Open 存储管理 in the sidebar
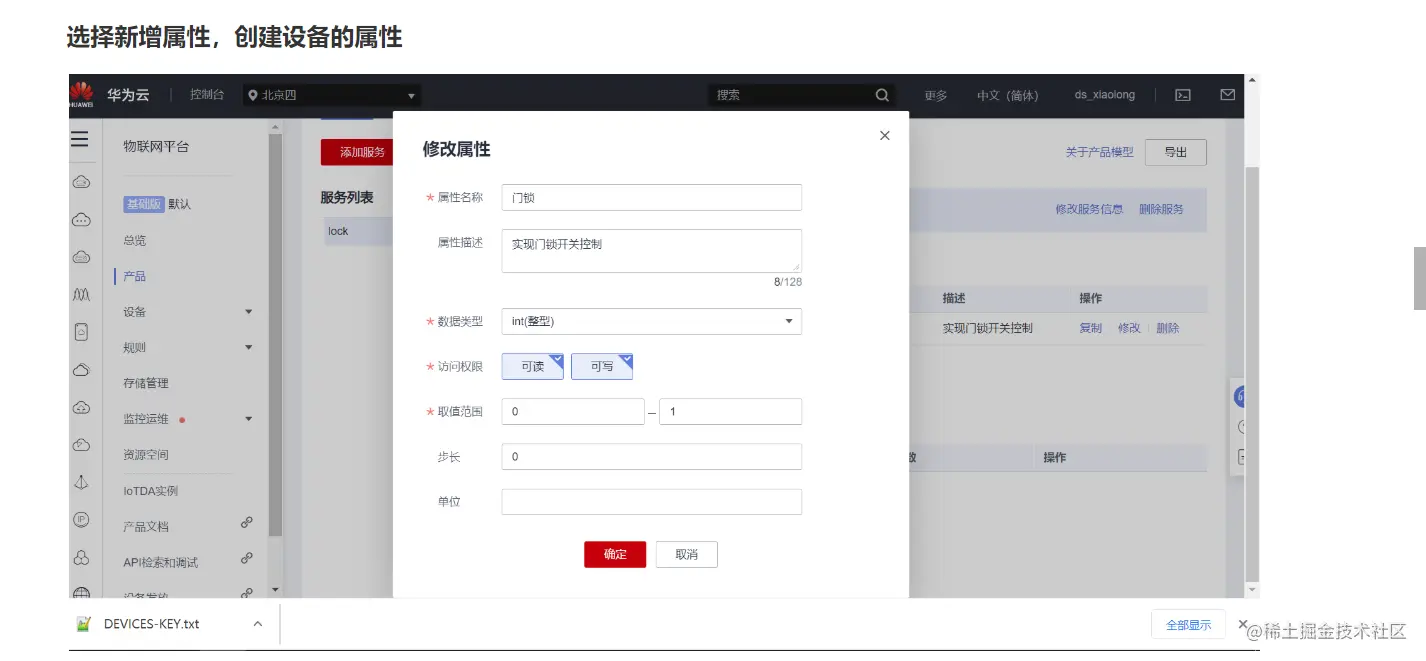The height and width of the screenshot is (661, 1426). pyautogui.click(x=146, y=383)
